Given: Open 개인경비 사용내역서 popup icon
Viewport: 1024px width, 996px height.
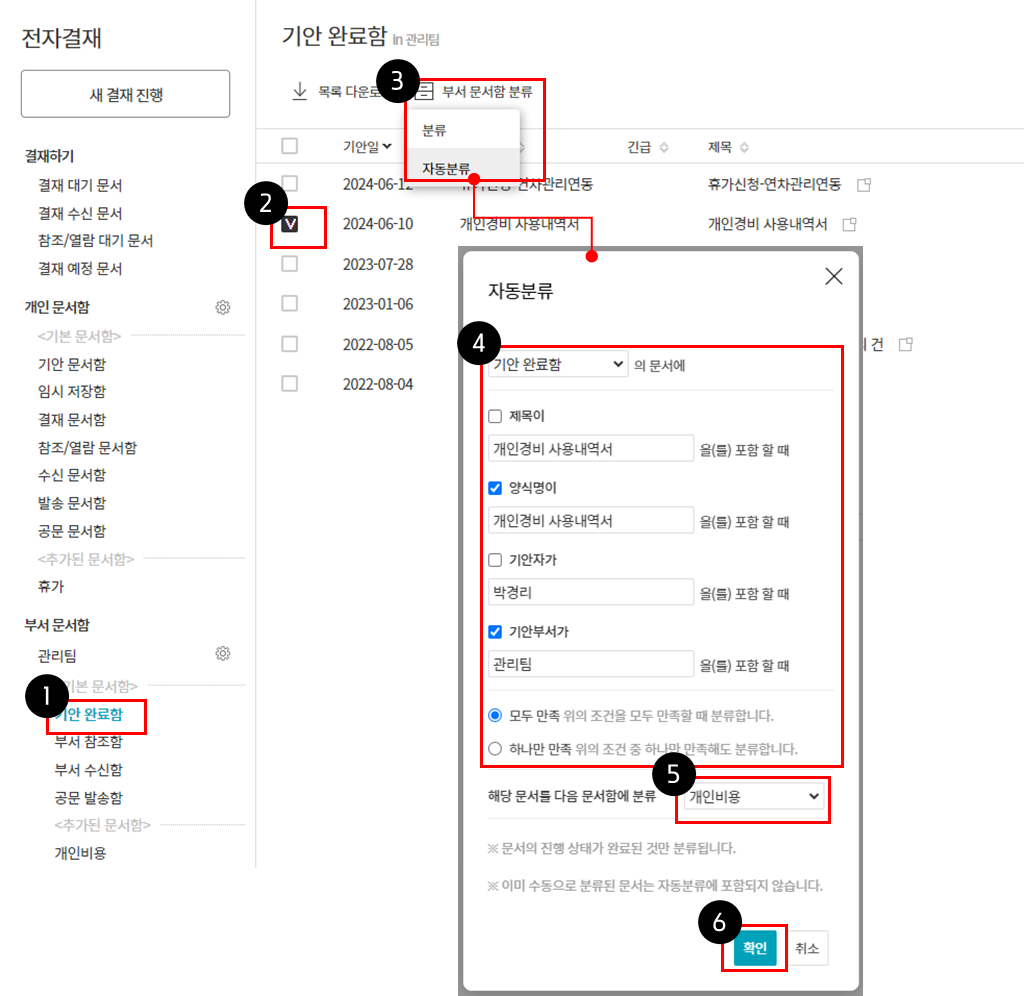Looking at the screenshot, I should [x=850, y=224].
